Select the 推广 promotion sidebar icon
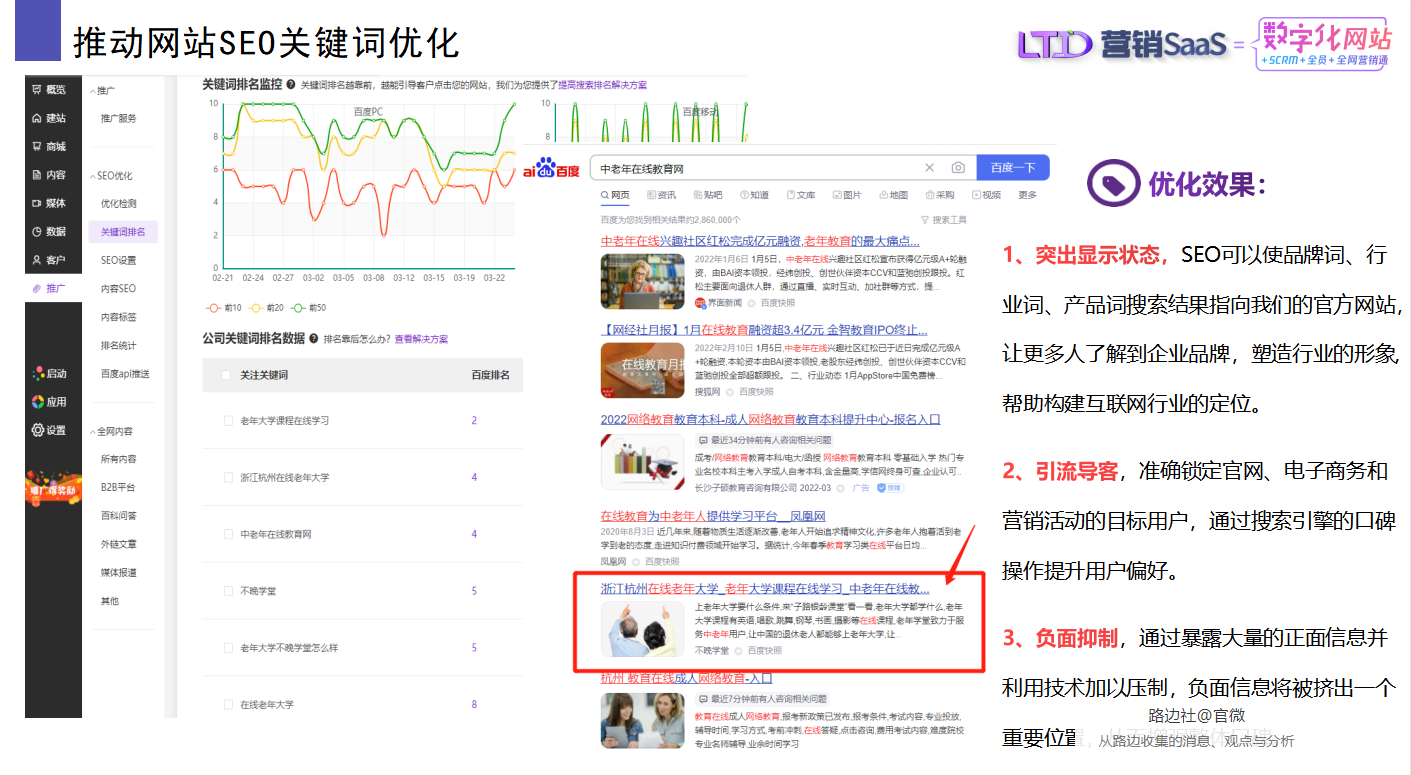This screenshot has height=775, width=1411. (37, 288)
